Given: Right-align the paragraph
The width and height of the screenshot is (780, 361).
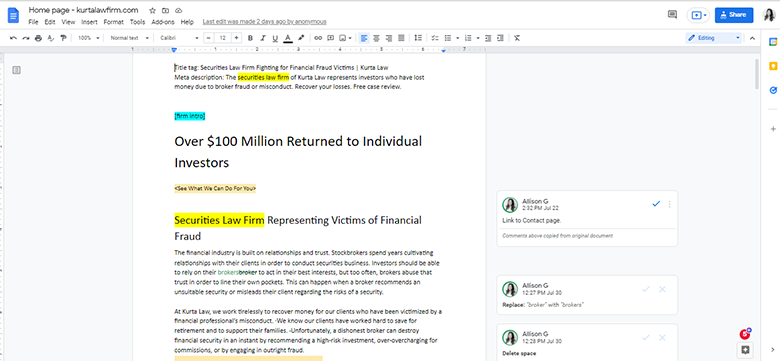Looking at the screenshot, I should tap(389, 38).
